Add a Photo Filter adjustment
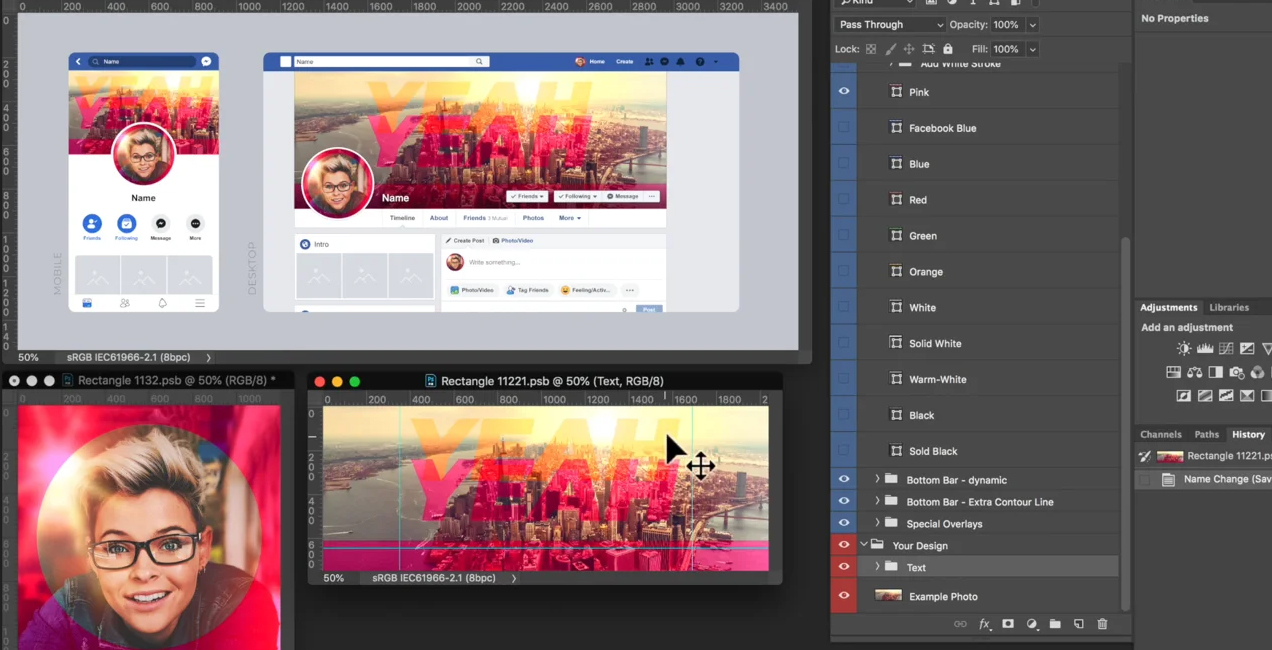 (1237, 372)
